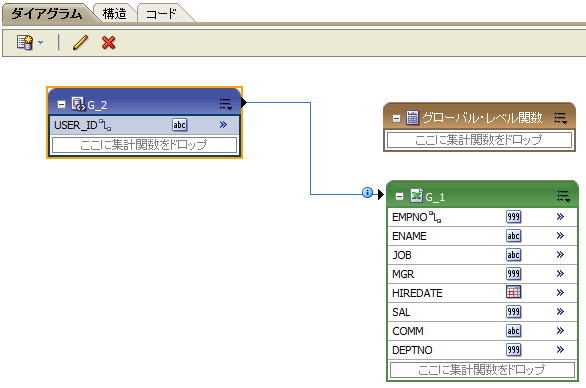This screenshot has height=388, width=586.
Task: Click the G_1 group title text
Action: 435,197
